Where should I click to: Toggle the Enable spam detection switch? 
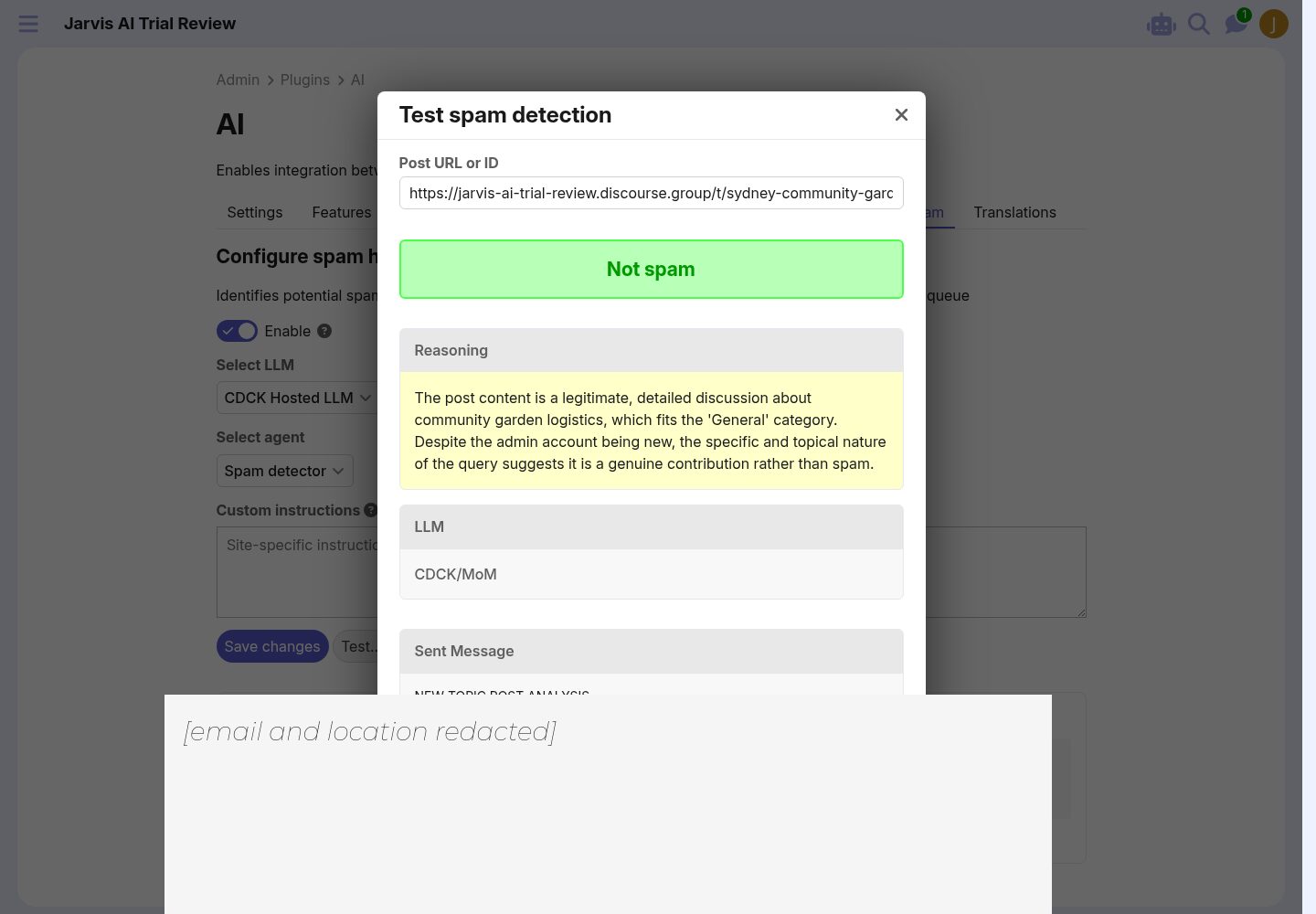click(x=237, y=331)
